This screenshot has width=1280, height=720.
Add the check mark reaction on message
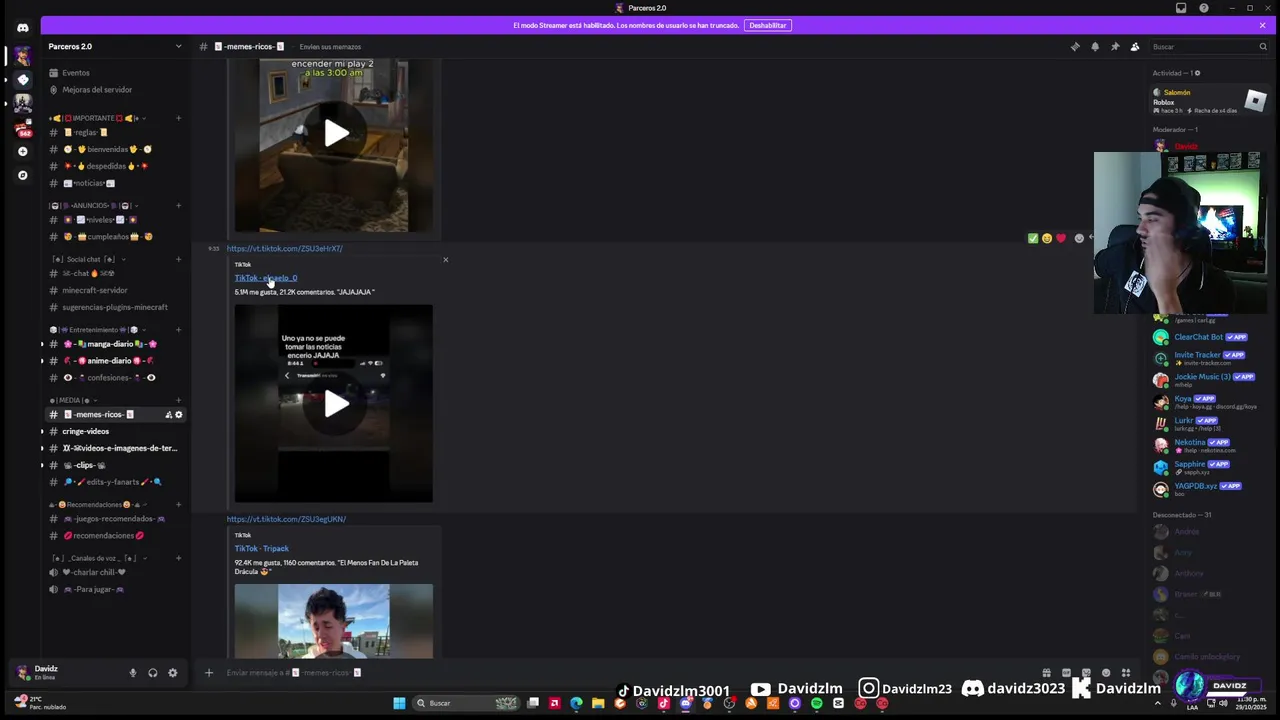pos(1033,238)
